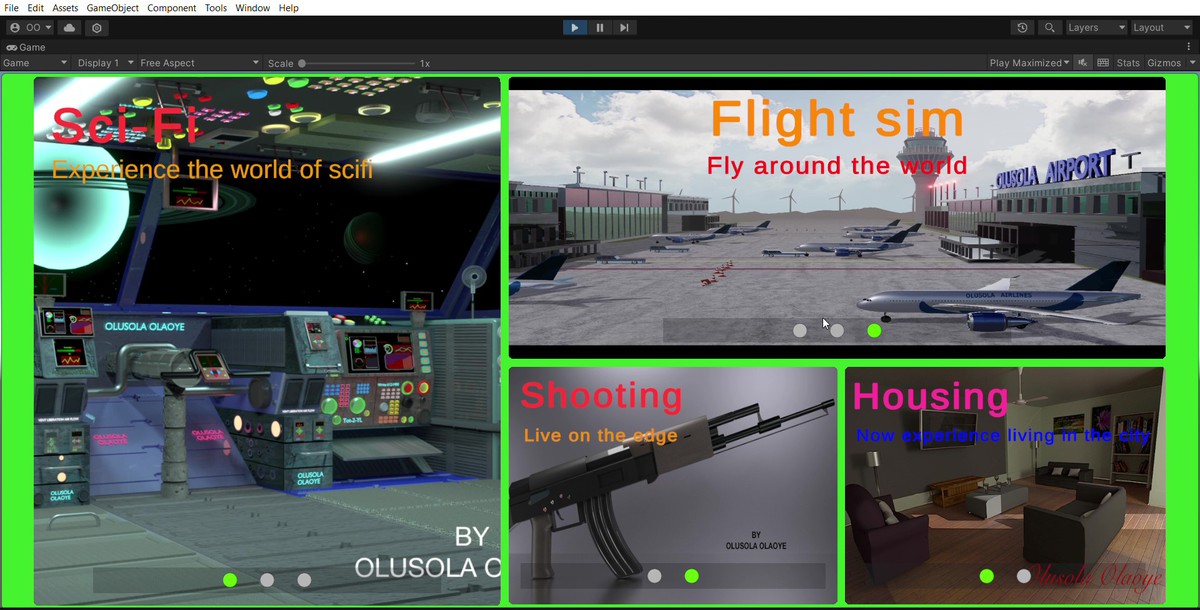Viewport: 1200px width, 610px height.
Task: Click the hexagon settings icon beside the cloud
Action: pyautogui.click(x=97, y=28)
